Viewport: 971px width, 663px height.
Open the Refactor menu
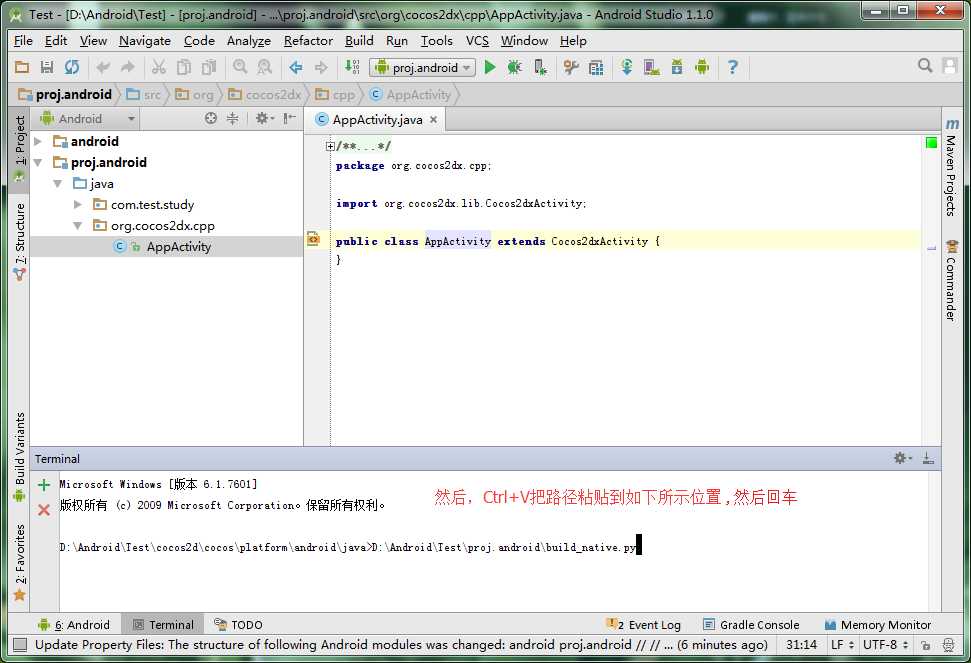coord(308,41)
